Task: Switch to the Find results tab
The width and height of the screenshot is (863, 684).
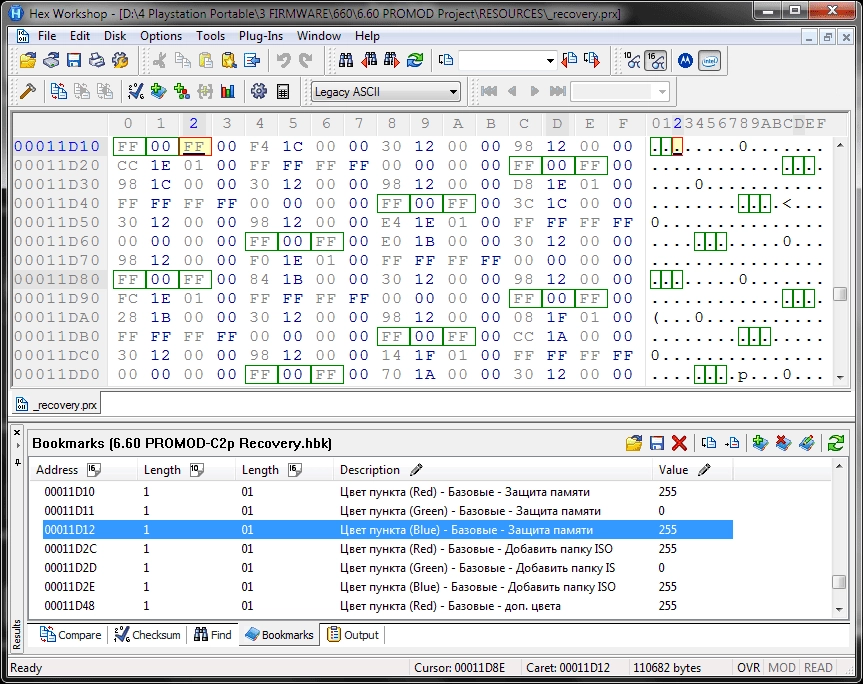Action: (x=212, y=634)
